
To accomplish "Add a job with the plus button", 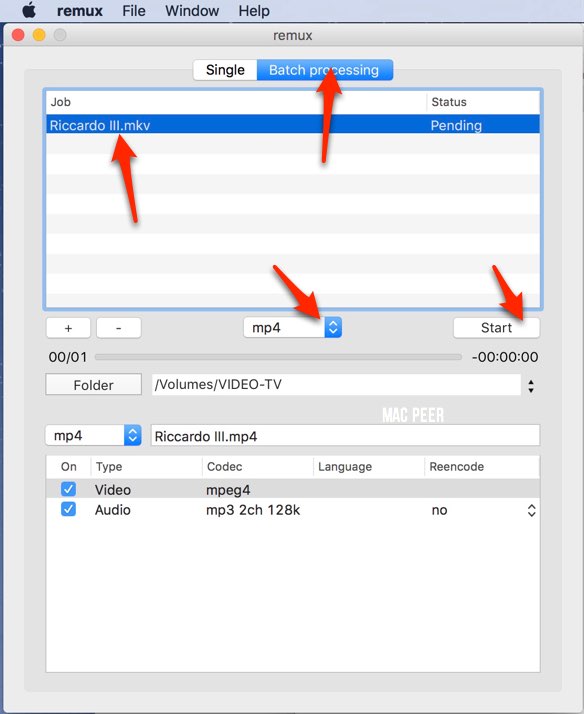I will coord(68,328).
